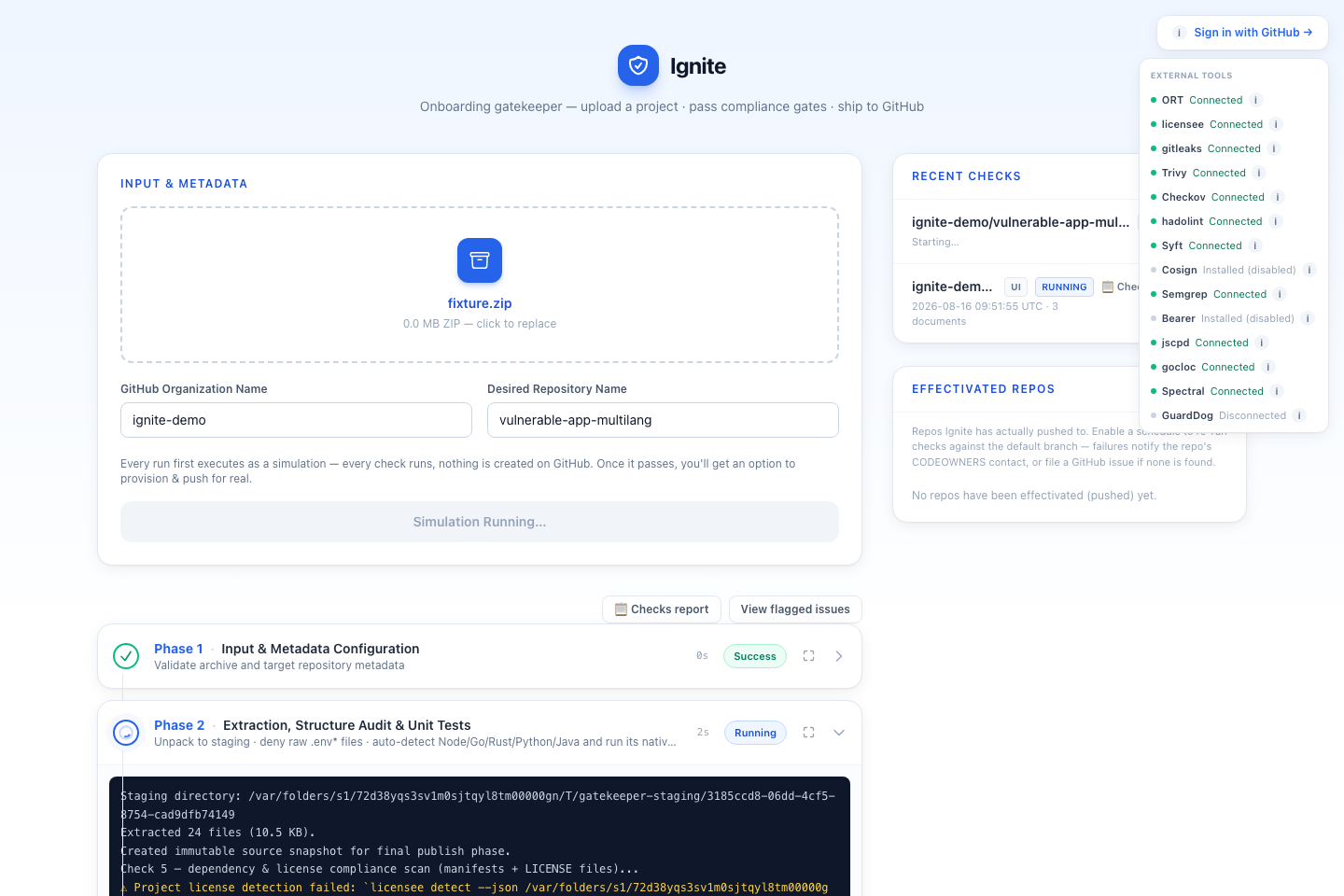Click the Phase 2 running spinner icon
Viewport: 1344px width, 896px height.
(126, 733)
